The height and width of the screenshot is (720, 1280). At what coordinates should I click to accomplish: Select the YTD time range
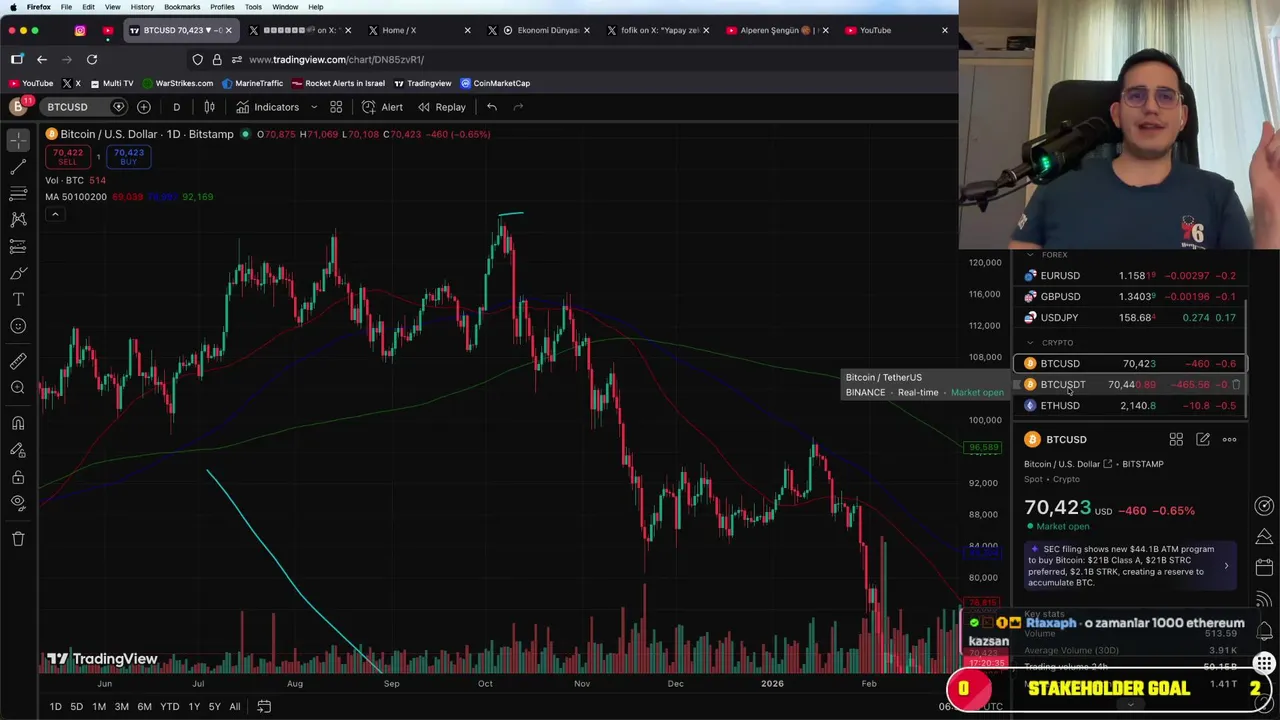[170, 707]
